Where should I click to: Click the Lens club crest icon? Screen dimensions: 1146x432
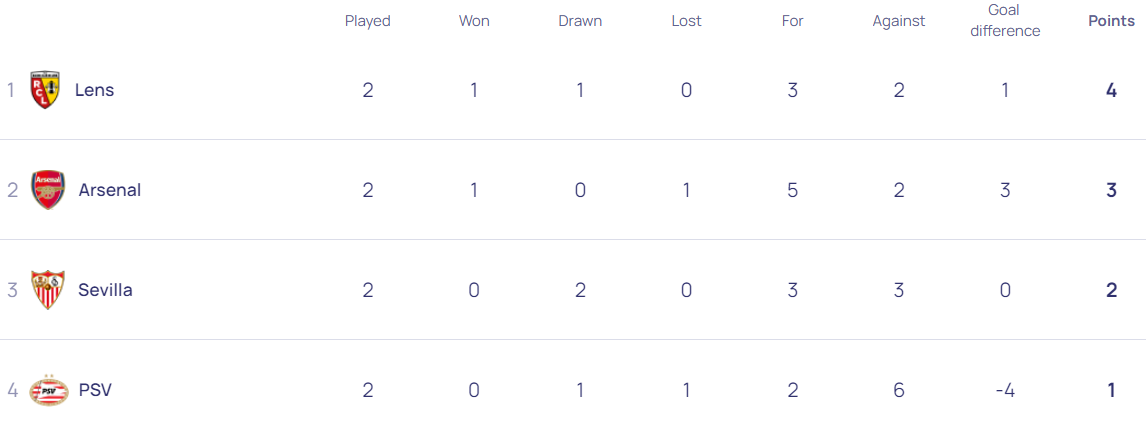coord(46,90)
